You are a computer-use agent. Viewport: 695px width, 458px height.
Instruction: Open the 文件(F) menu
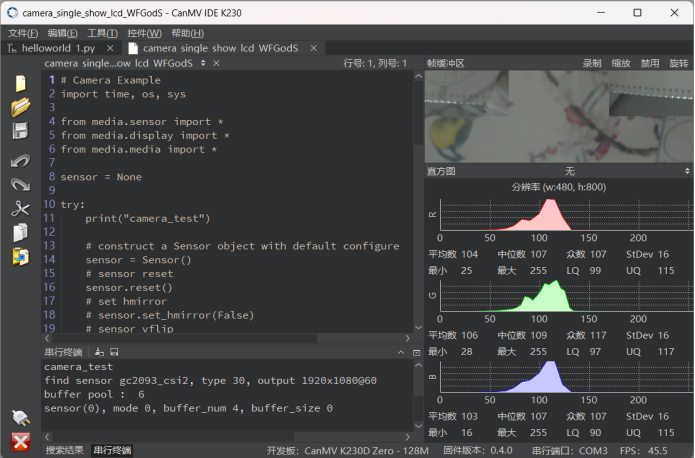23,33
